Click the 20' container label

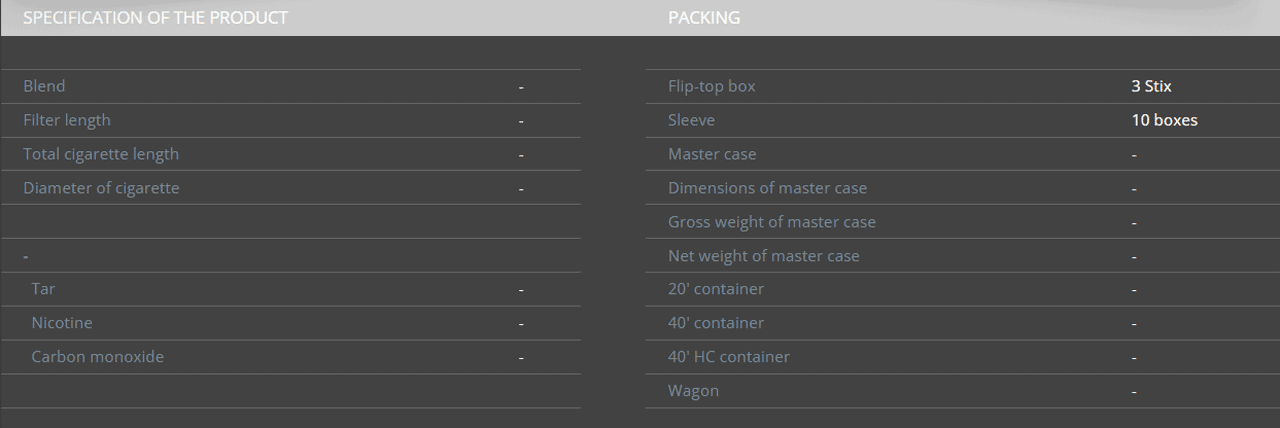(x=716, y=289)
